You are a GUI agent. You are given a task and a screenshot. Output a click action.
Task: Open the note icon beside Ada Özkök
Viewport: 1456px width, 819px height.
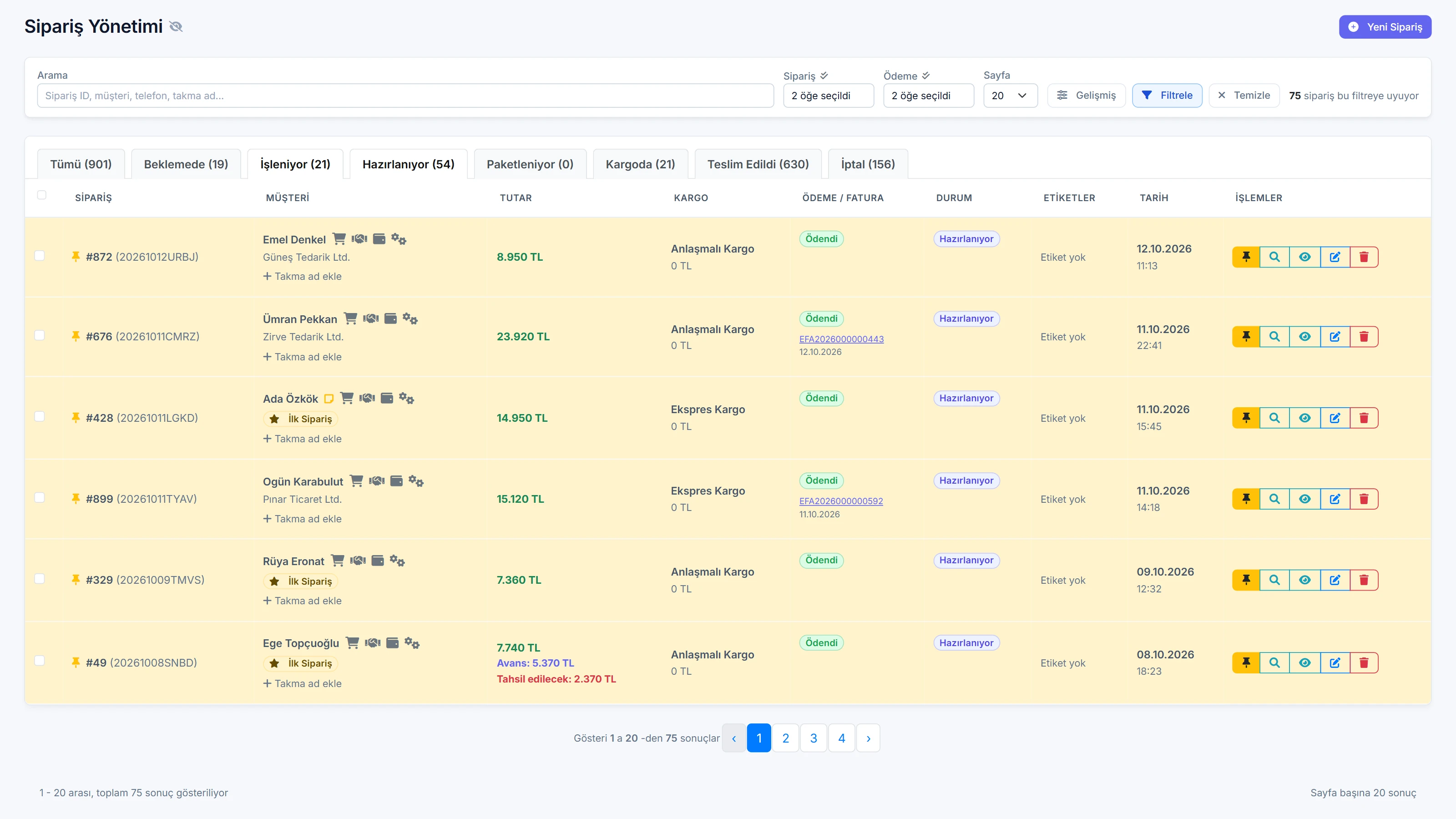tap(329, 399)
